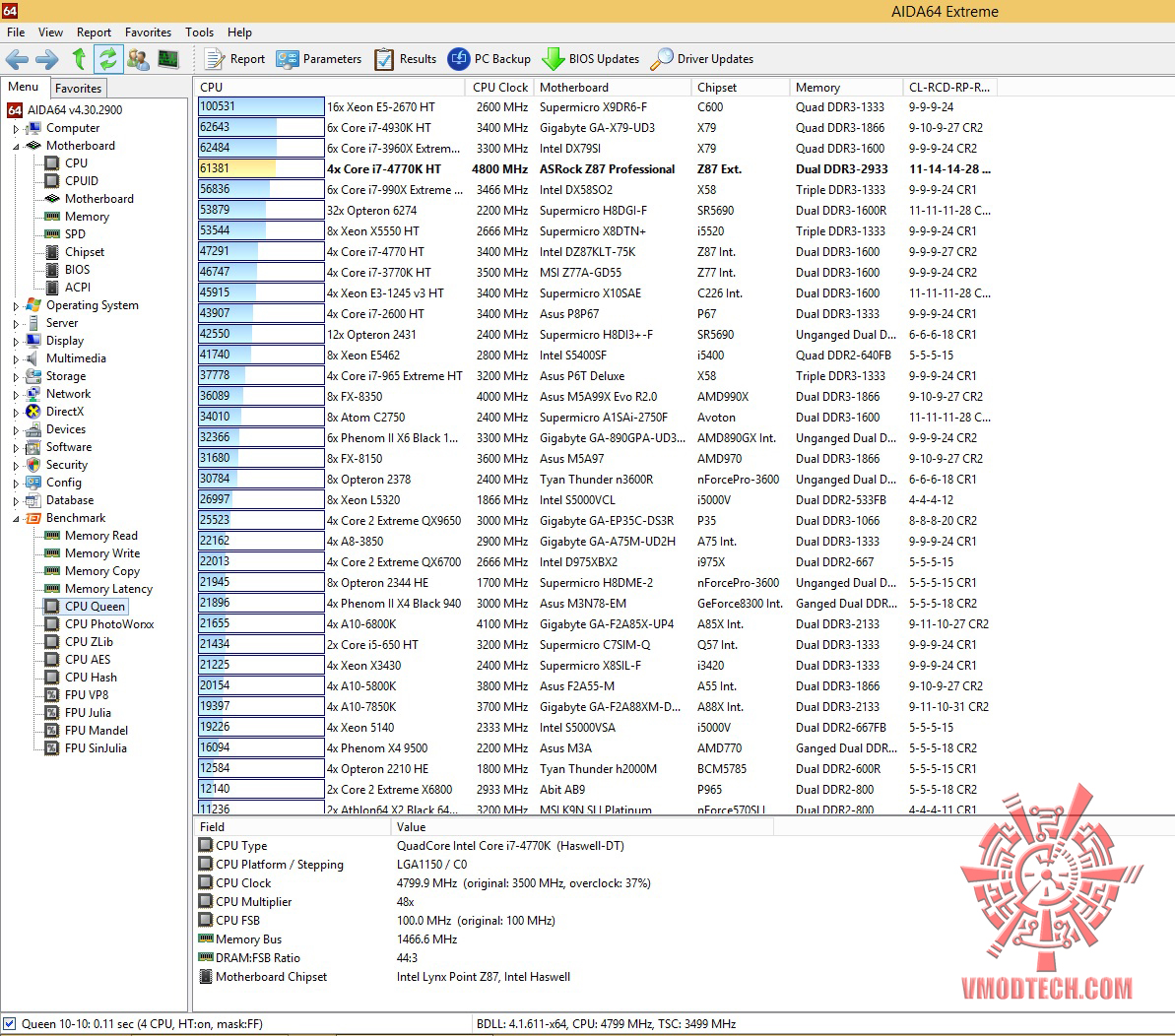Select FPU VP8 benchmark icon
The height and width of the screenshot is (1036, 1175).
point(51,695)
